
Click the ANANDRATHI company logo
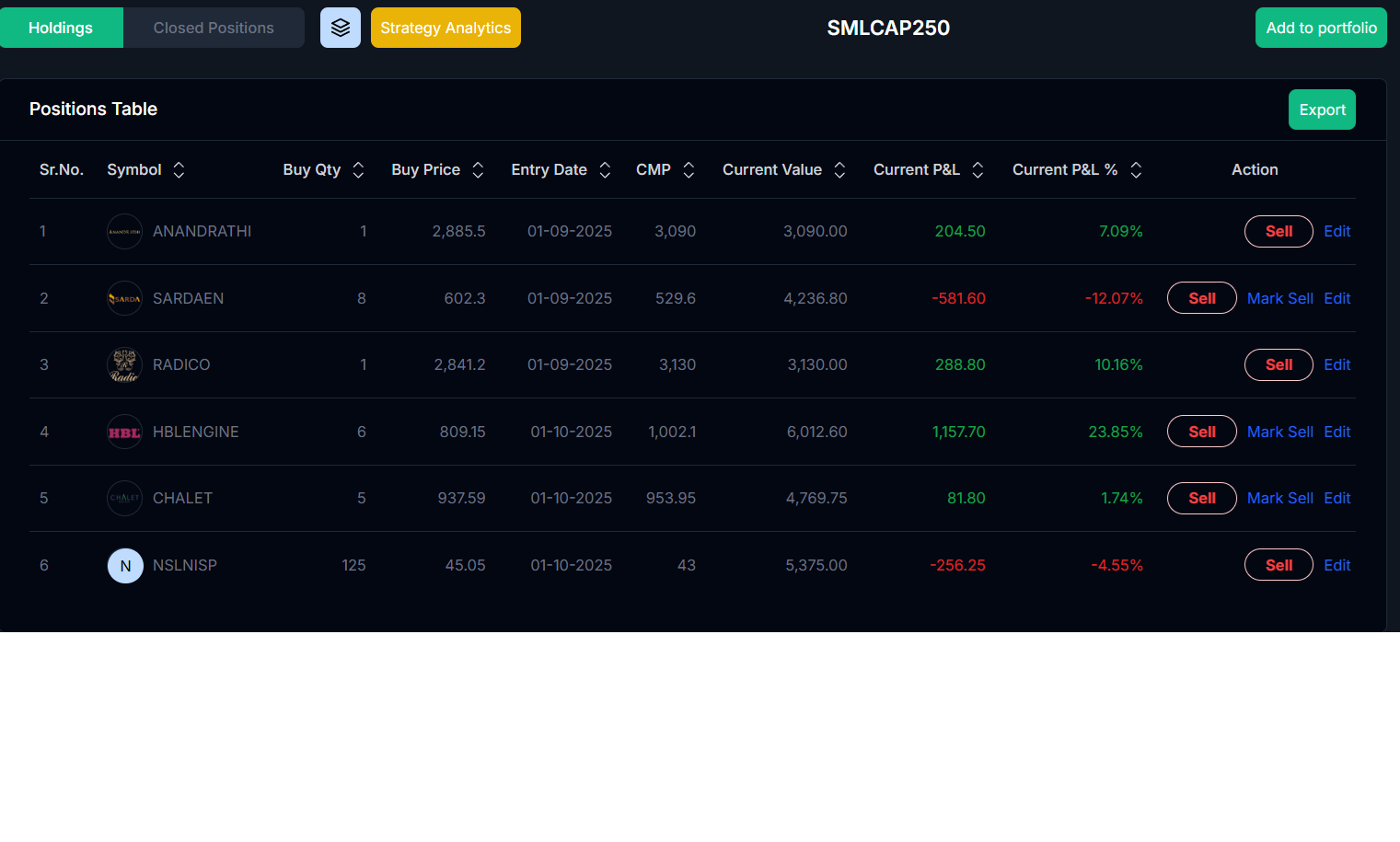point(125,231)
